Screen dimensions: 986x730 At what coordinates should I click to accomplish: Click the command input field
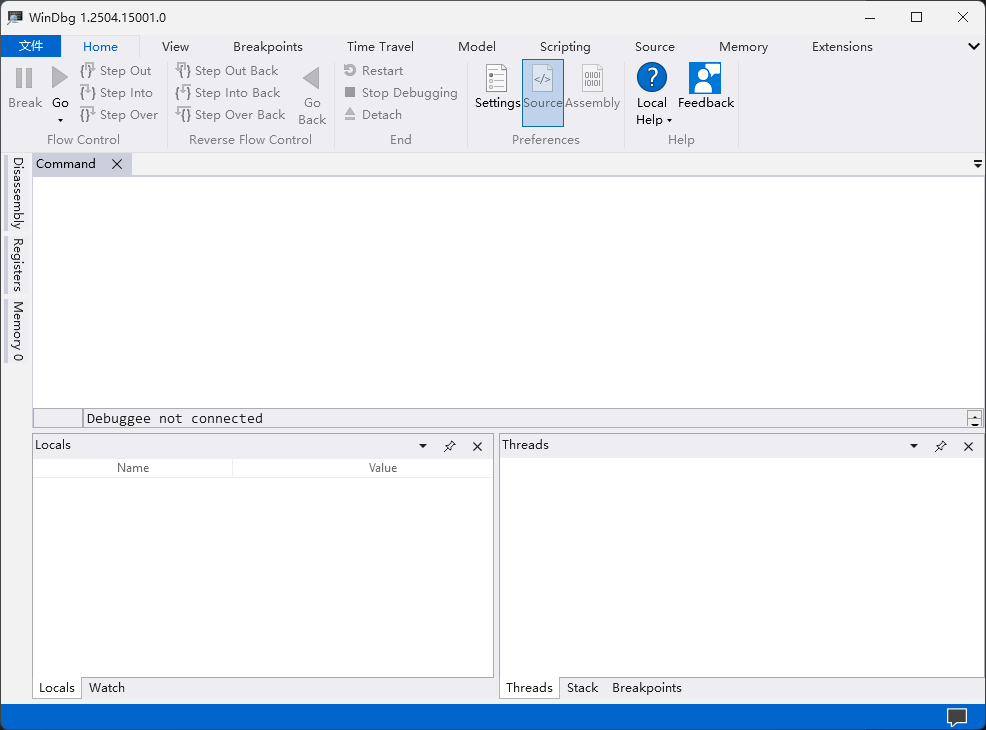coord(524,418)
